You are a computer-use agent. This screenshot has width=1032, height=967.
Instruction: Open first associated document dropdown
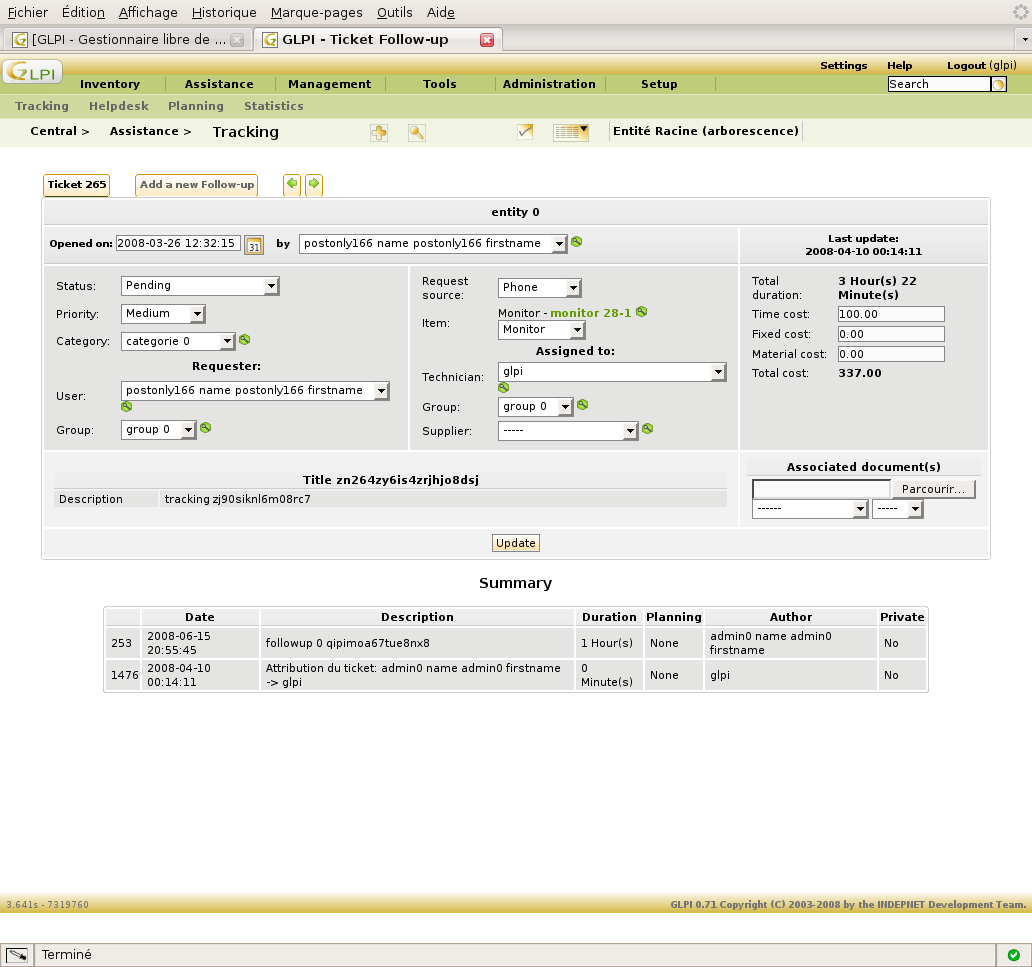point(810,510)
